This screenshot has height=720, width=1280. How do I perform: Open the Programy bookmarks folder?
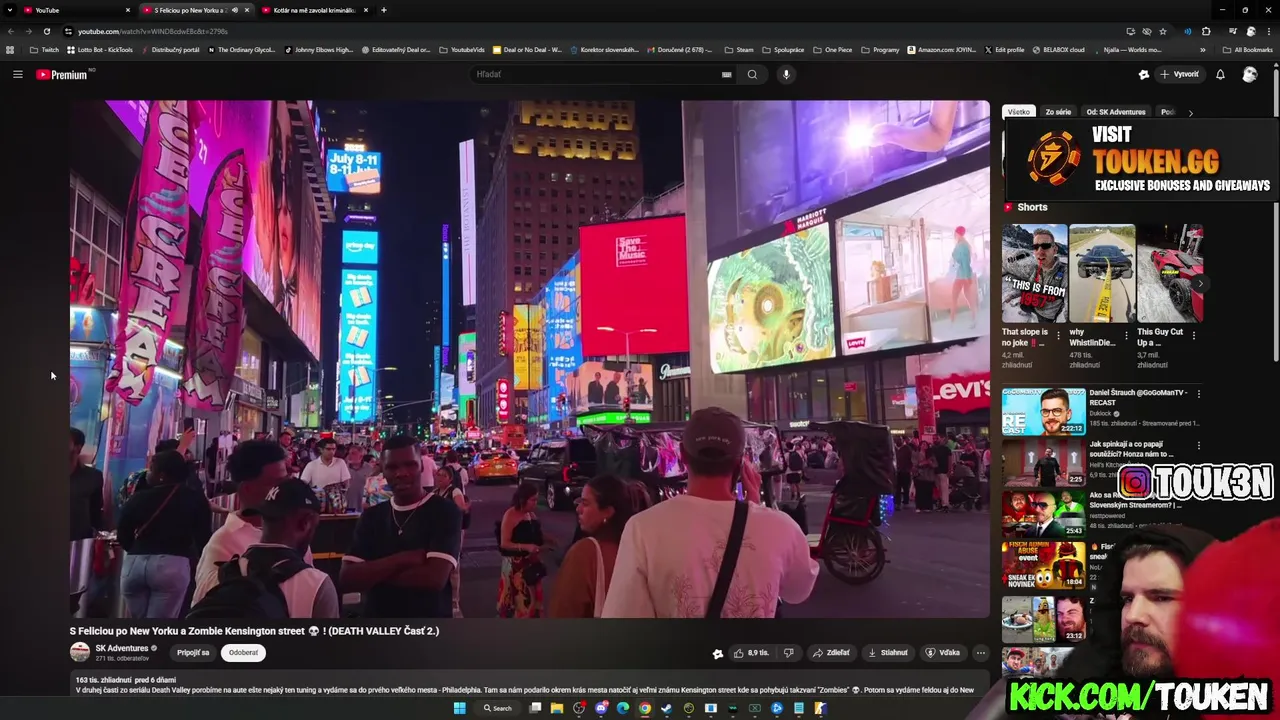coord(880,50)
